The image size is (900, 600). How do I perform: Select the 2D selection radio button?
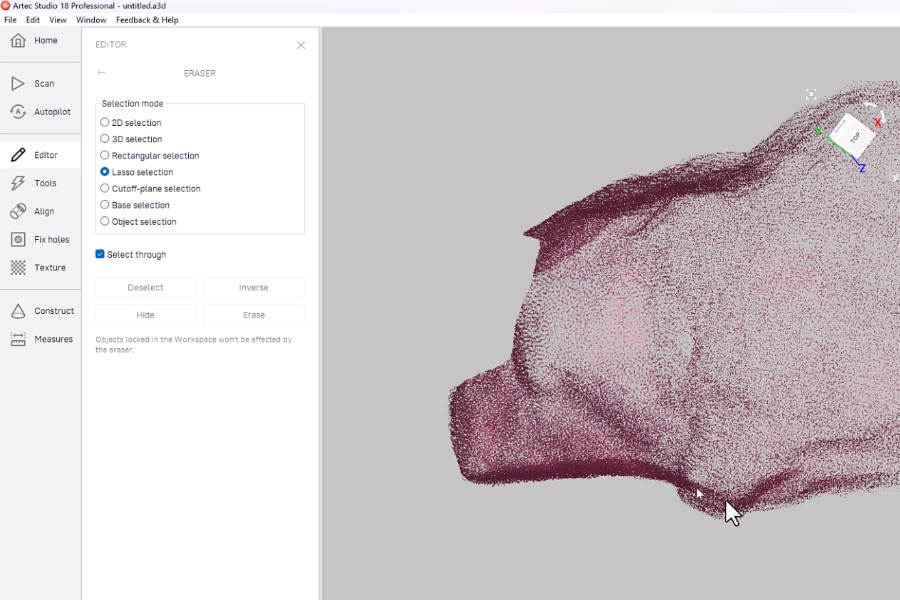(105, 123)
